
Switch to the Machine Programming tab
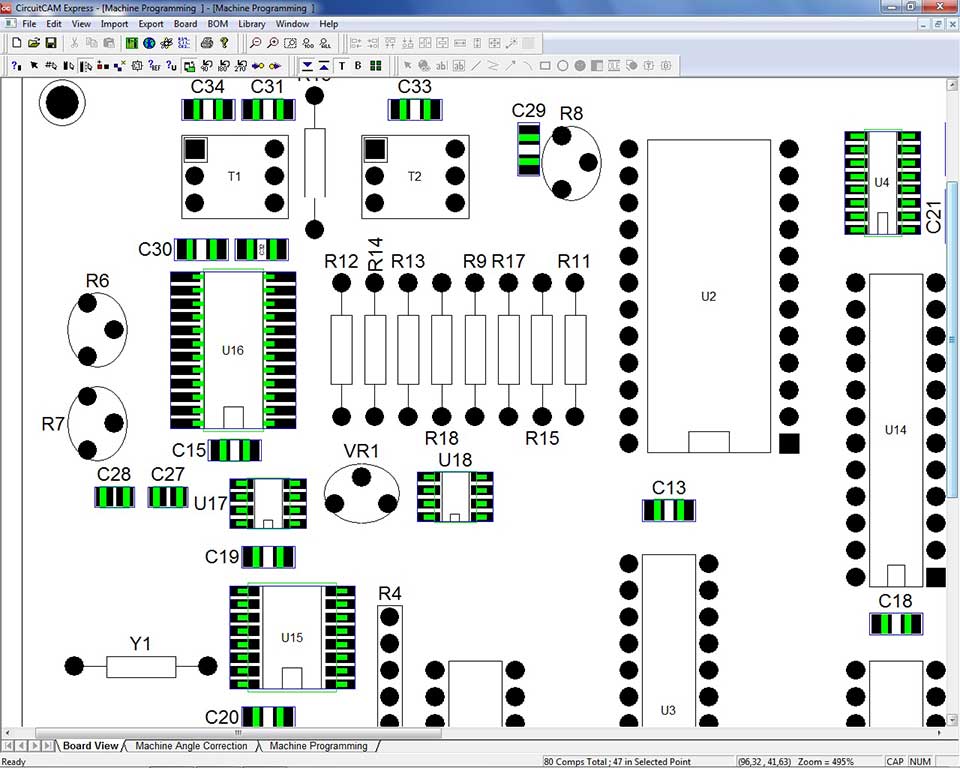point(318,746)
